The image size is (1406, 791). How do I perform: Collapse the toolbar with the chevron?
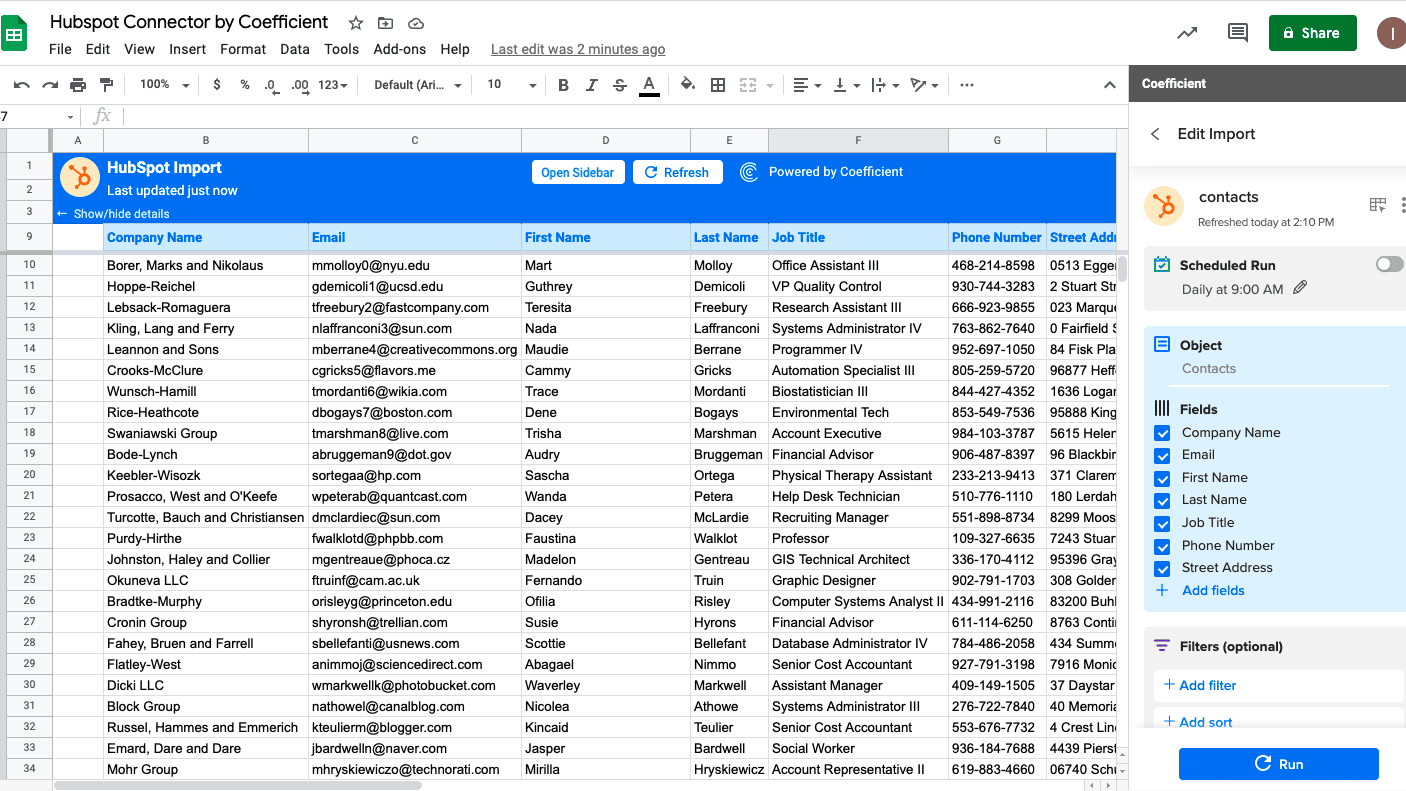[x=1109, y=85]
